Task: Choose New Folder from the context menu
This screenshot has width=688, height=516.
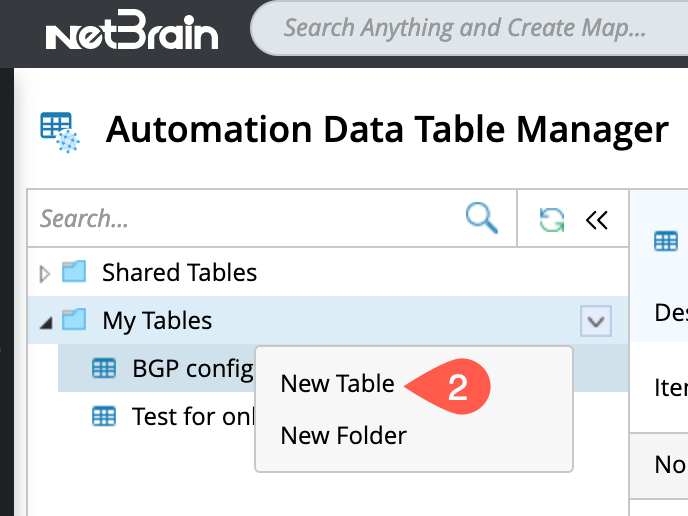Action: 344,436
